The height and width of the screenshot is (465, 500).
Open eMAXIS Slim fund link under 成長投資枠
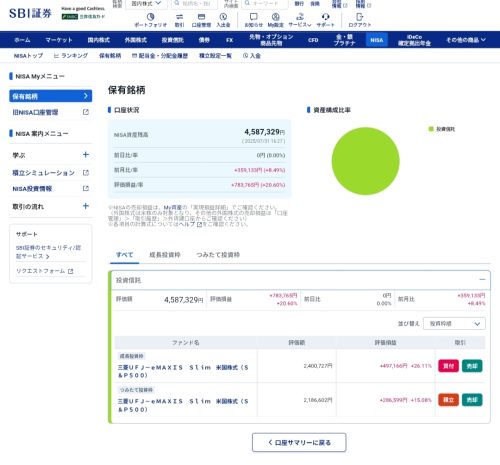[x=183, y=371]
